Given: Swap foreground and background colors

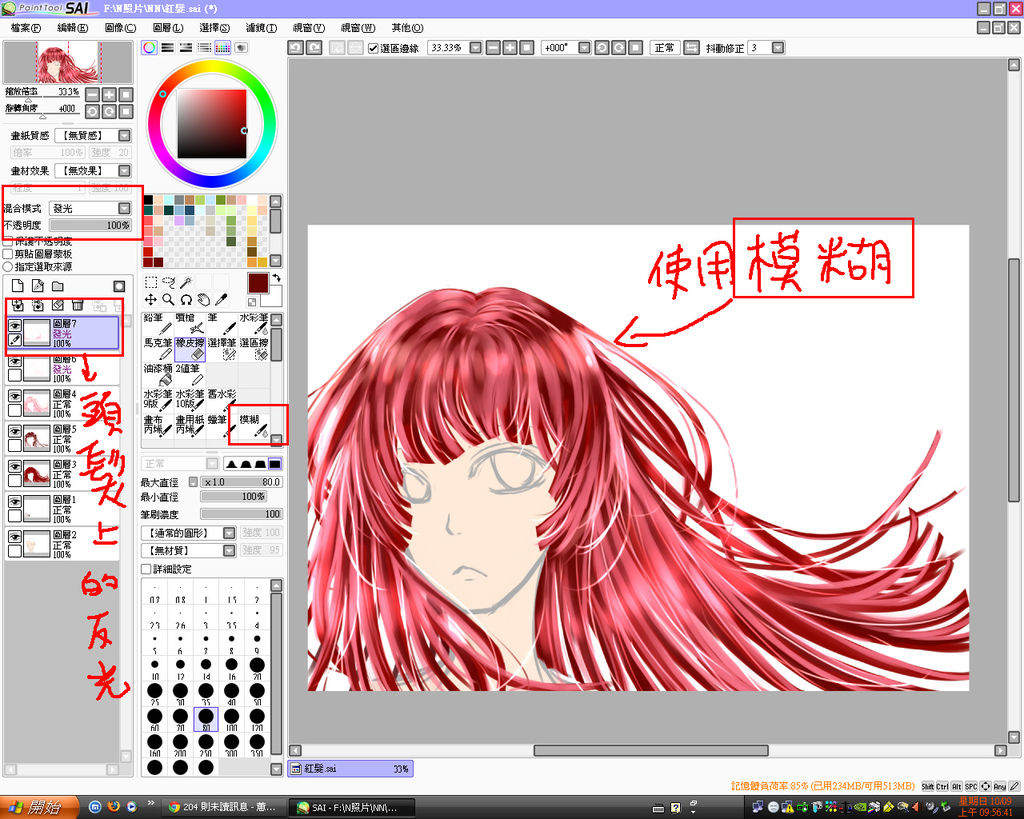Looking at the screenshot, I should click(x=276, y=278).
